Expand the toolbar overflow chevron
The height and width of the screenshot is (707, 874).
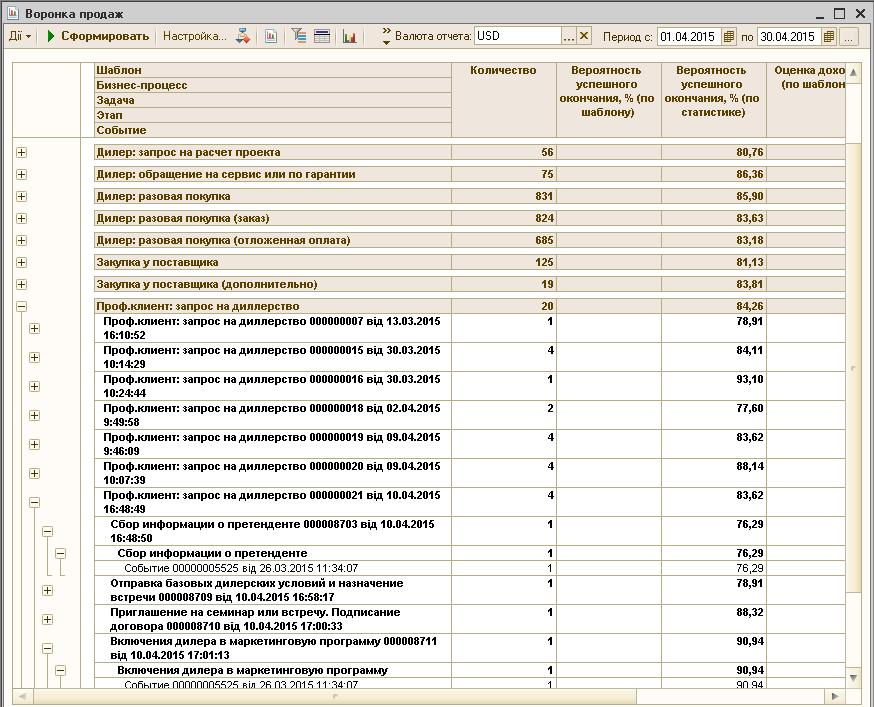point(386,37)
